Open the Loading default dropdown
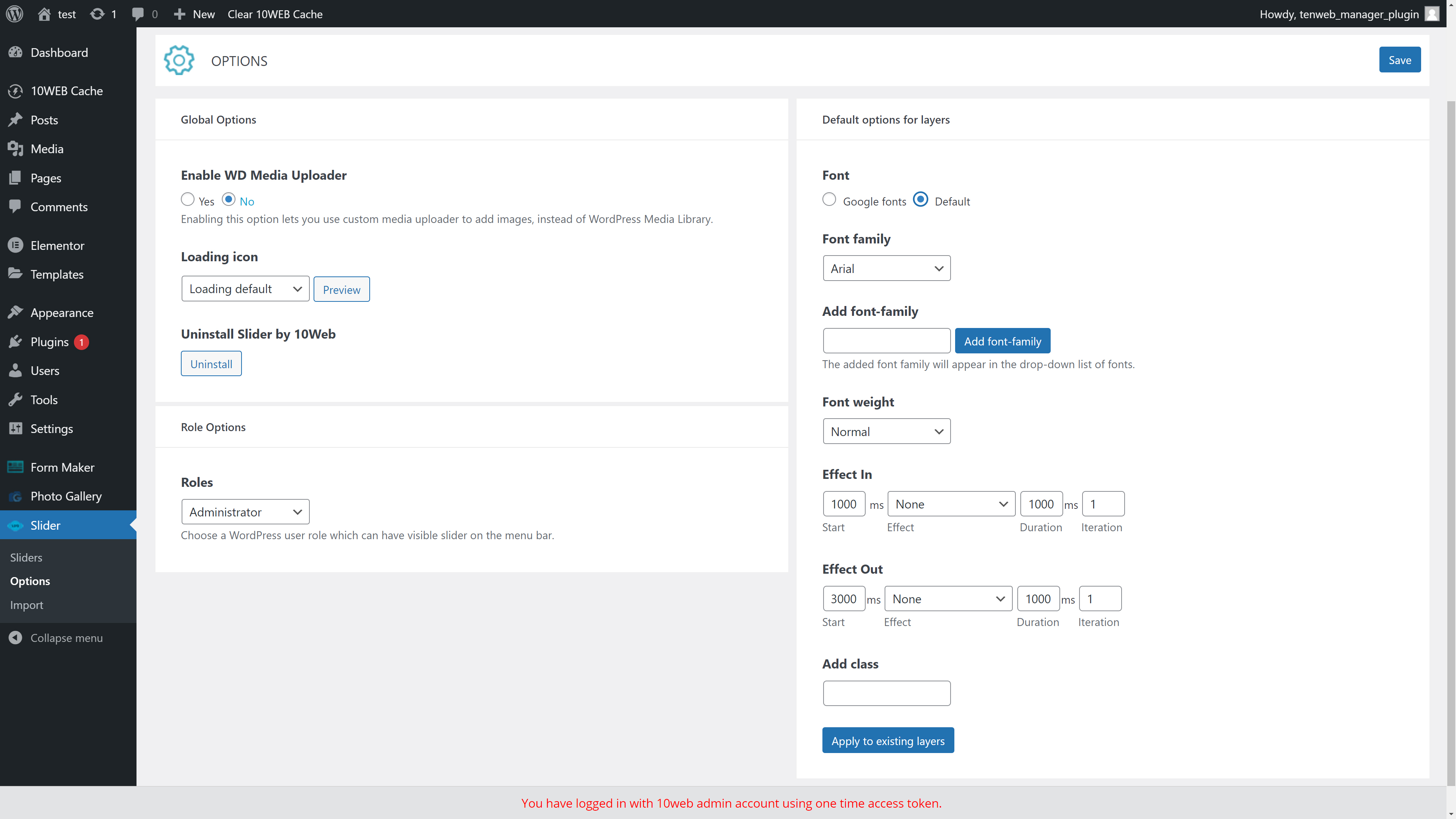This screenshot has width=1456, height=819. click(245, 288)
